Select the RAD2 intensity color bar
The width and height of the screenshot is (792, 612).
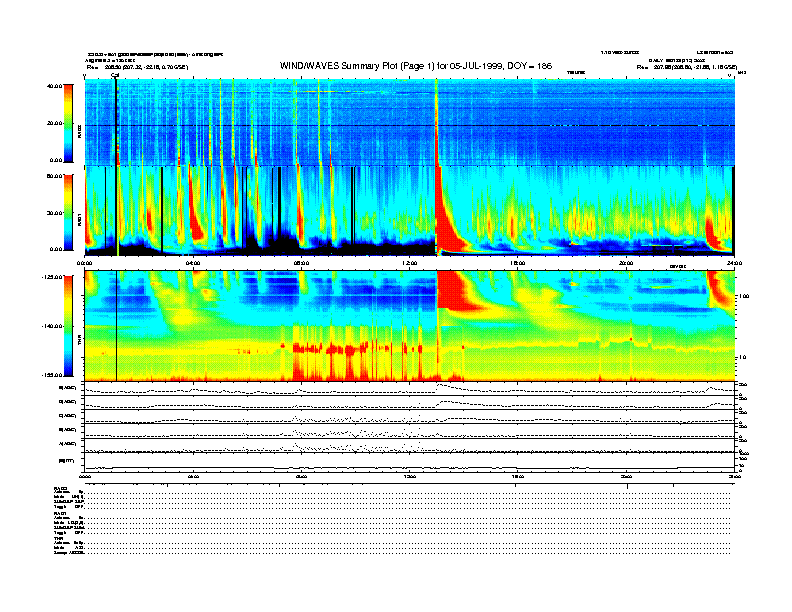click(68, 123)
